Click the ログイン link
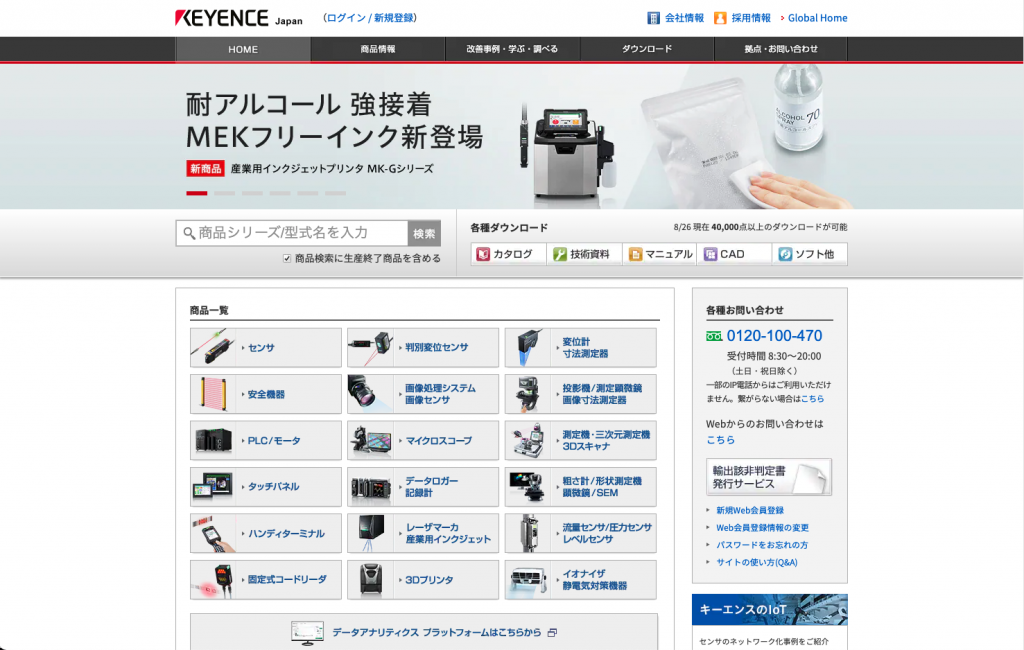Image resolution: width=1024 pixels, height=650 pixels. pyautogui.click(x=346, y=18)
